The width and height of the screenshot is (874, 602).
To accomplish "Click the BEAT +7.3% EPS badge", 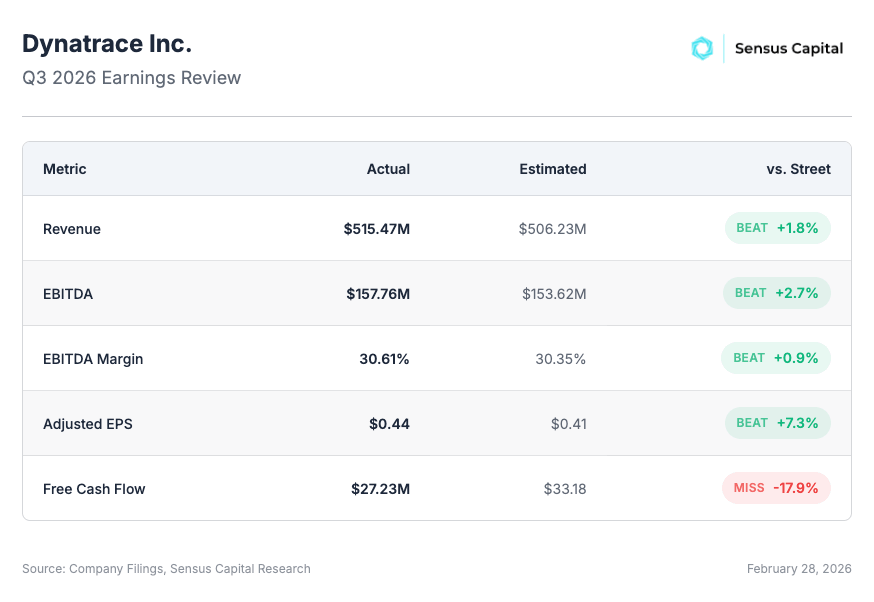I will coord(778,423).
